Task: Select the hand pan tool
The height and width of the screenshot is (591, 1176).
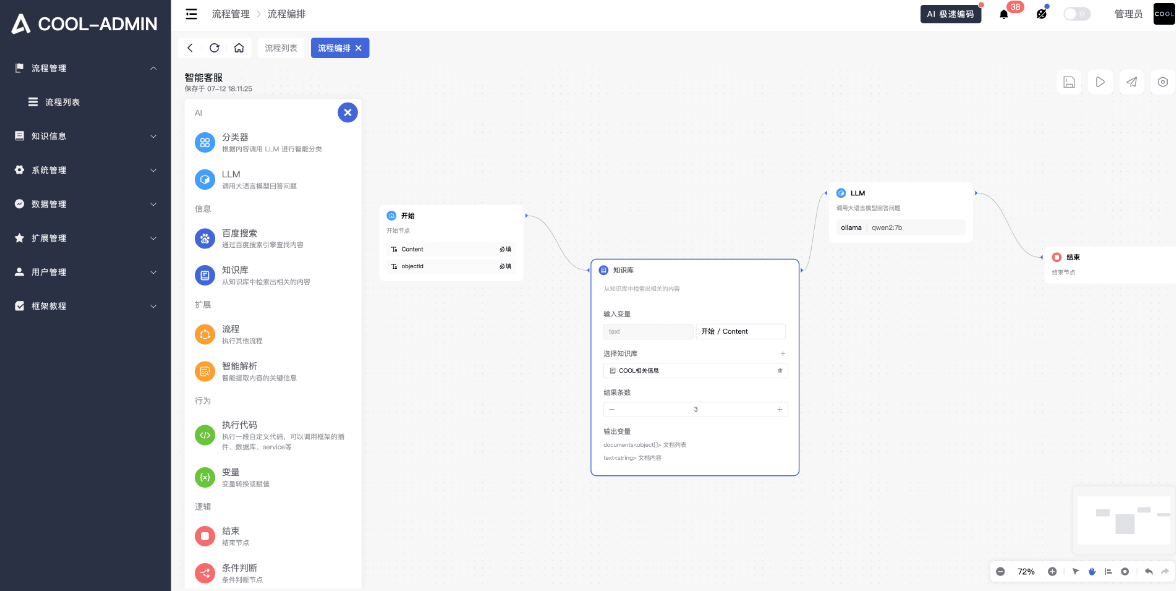Action: pos(1092,572)
